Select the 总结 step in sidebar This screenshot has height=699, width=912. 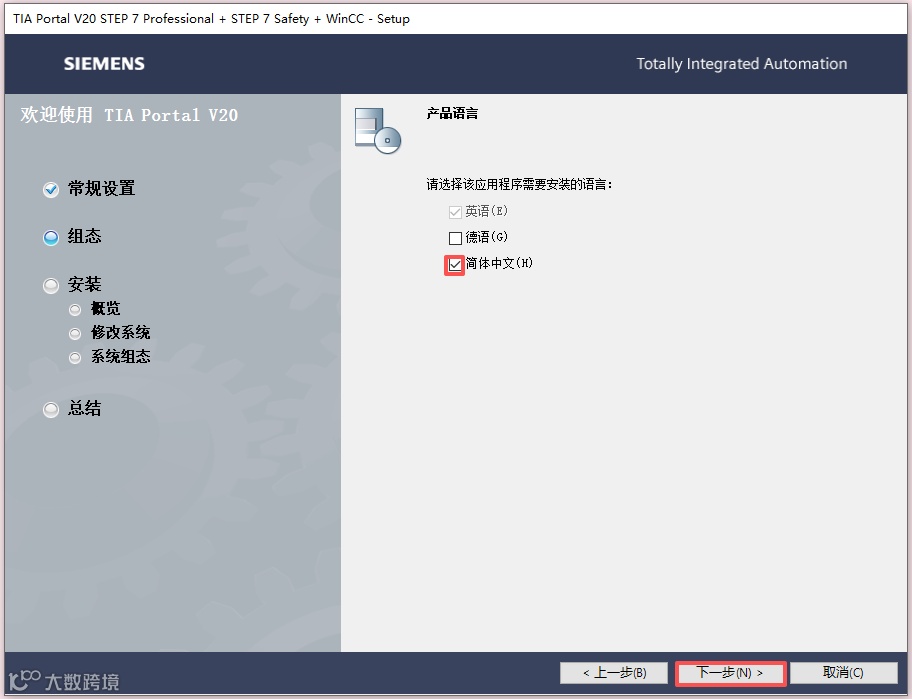click(84, 408)
